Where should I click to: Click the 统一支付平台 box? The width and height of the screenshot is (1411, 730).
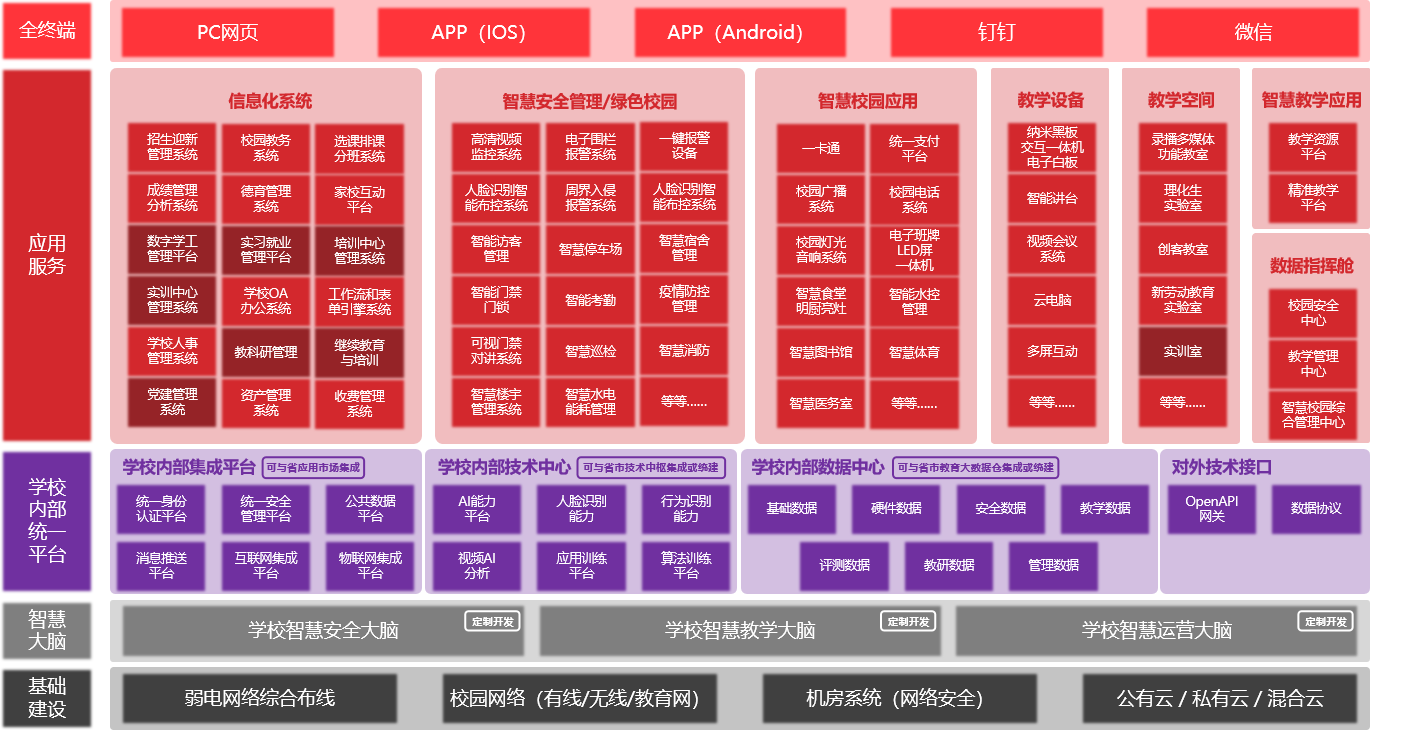pos(914,148)
